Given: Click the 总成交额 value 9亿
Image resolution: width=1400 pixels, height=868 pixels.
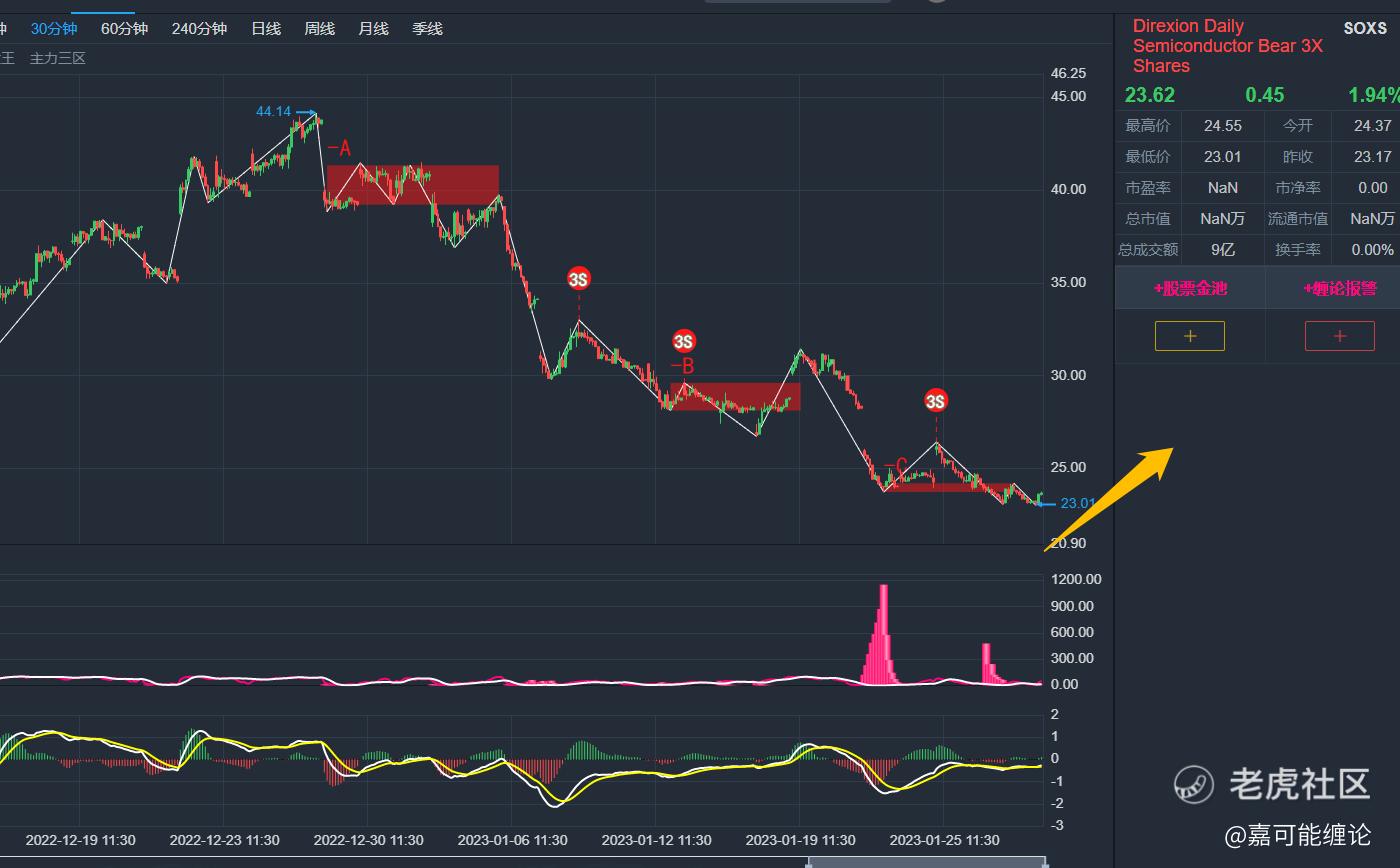Looking at the screenshot, I should coord(1222,250).
